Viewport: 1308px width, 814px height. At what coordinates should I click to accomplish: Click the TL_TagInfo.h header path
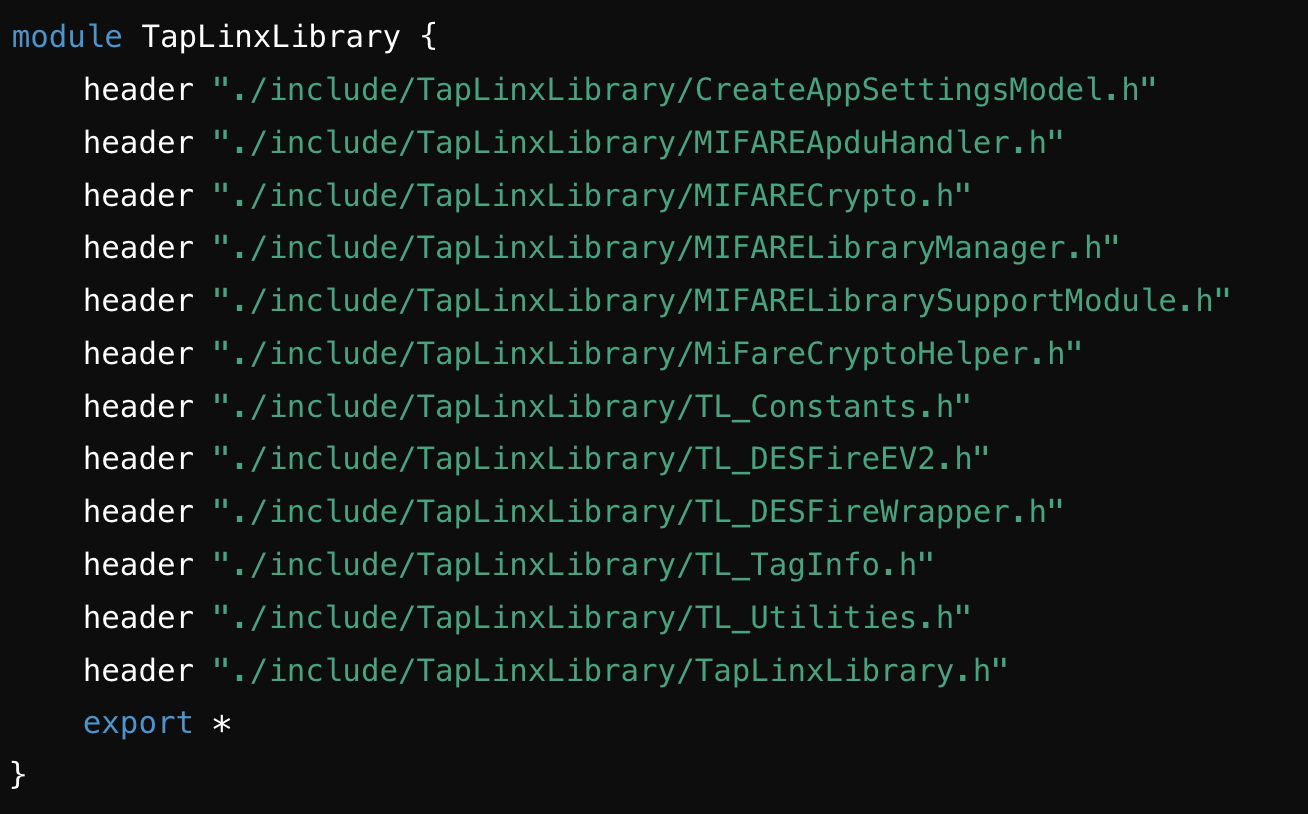click(x=573, y=565)
